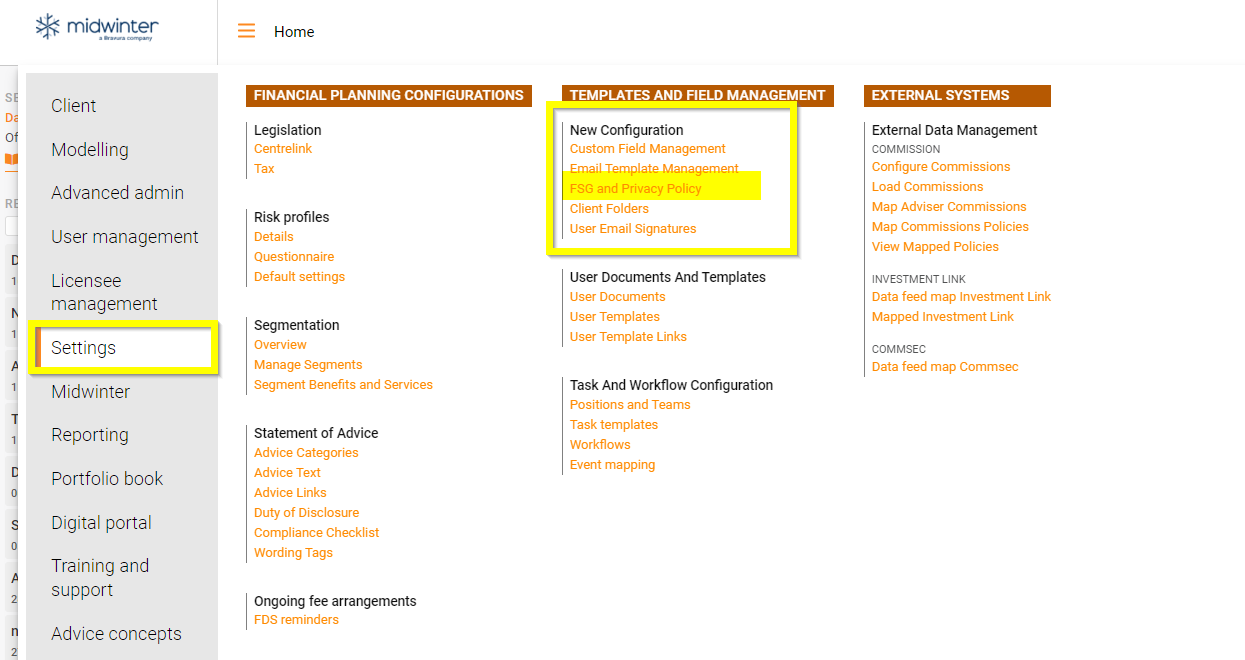Screen dimensions: 1245x660
Task: Click the Risk profiles heading
Action: click(x=291, y=217)
